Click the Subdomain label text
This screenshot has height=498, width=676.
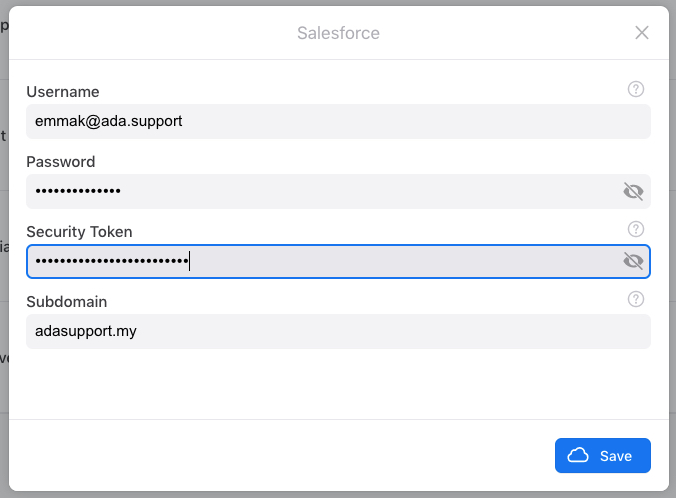pos(67,302)
